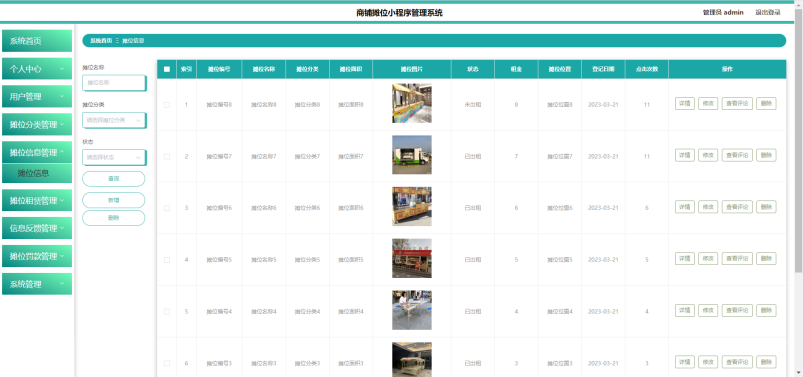Screen dimensions: 803x377
Task: Click 修改 for row 摊位编号4
Action: point(708,310)
